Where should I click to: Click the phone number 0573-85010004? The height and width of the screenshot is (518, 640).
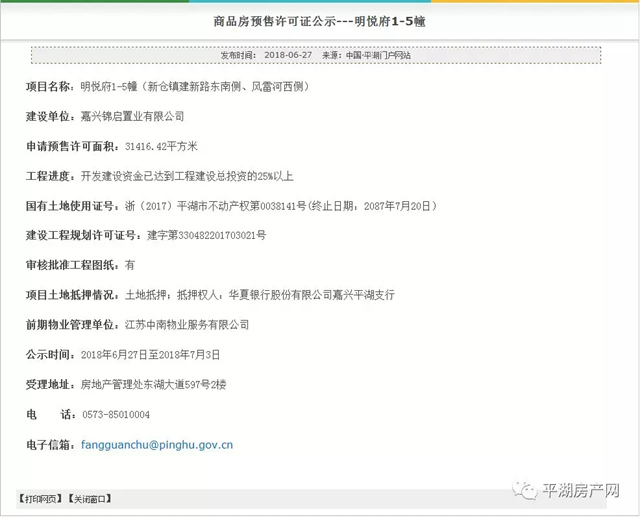(x=115, y=414)
